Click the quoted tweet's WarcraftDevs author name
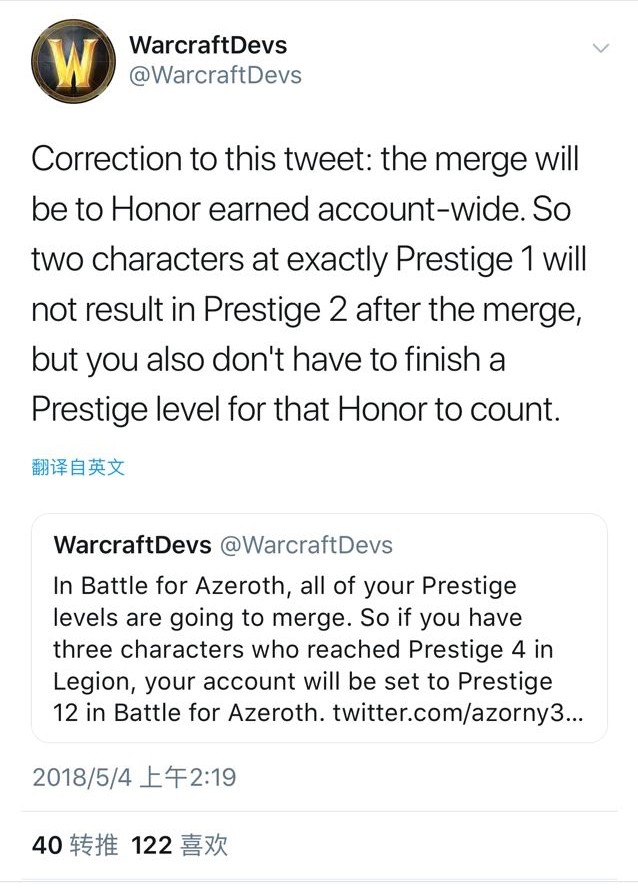Screen dimensions: 638x890 pos(132,545)
